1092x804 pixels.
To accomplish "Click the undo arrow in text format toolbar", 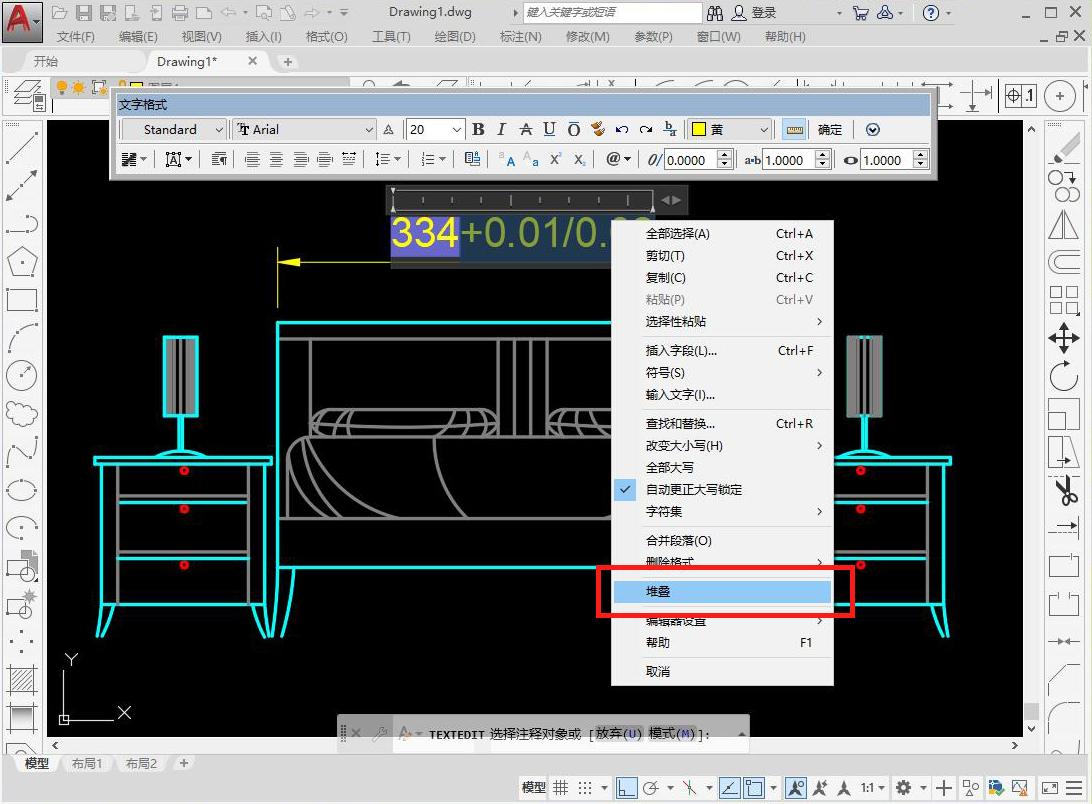I will (621, 129).
